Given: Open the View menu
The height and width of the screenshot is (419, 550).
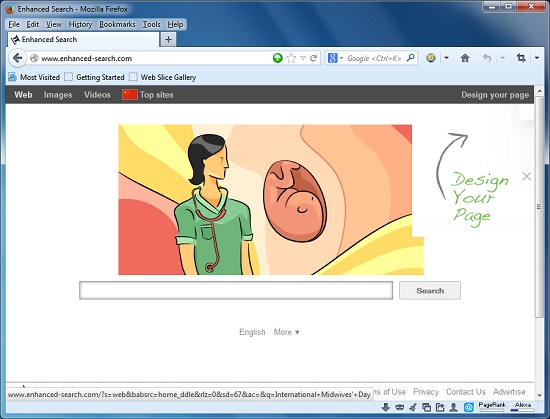Looking at the screenshot, I should click(54, 24).
